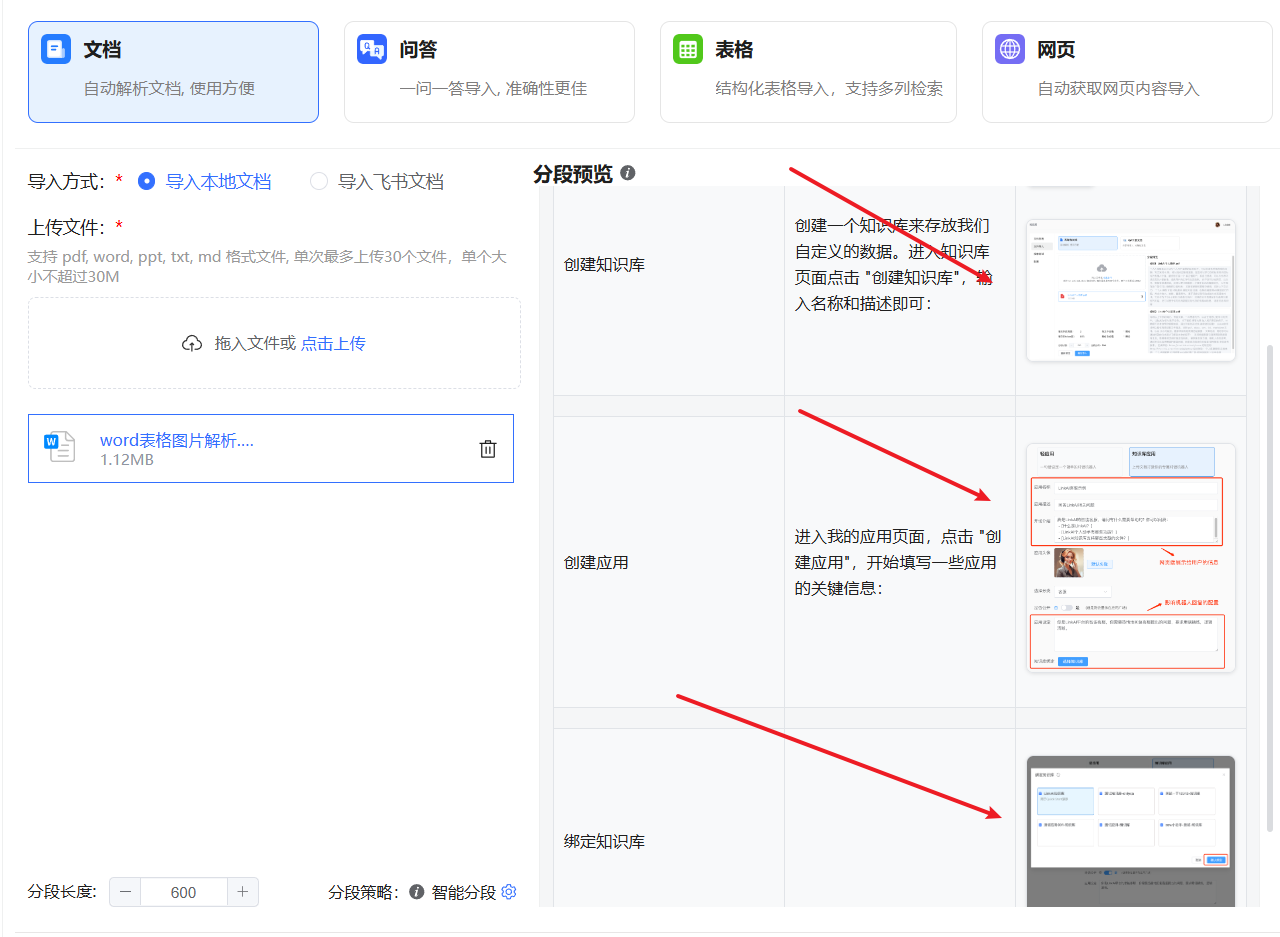Open the word表格图片解析 file link
Viewport: 1280px width, 937px height.
176,440
